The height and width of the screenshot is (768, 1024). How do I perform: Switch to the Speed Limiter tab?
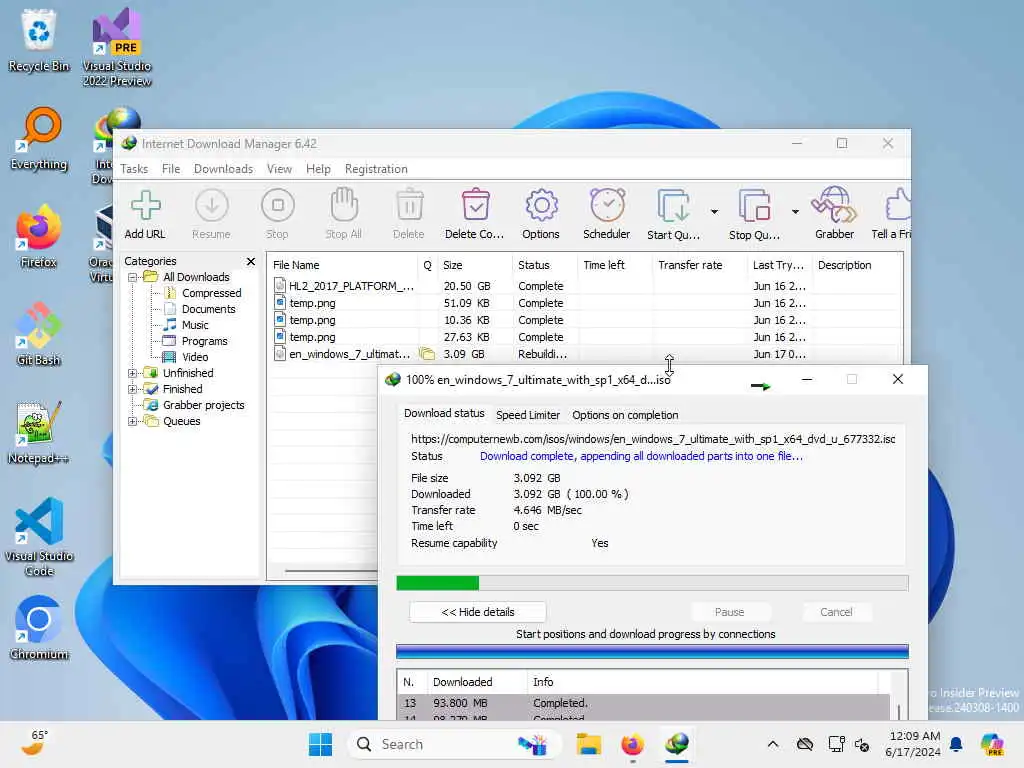(528, 415)
